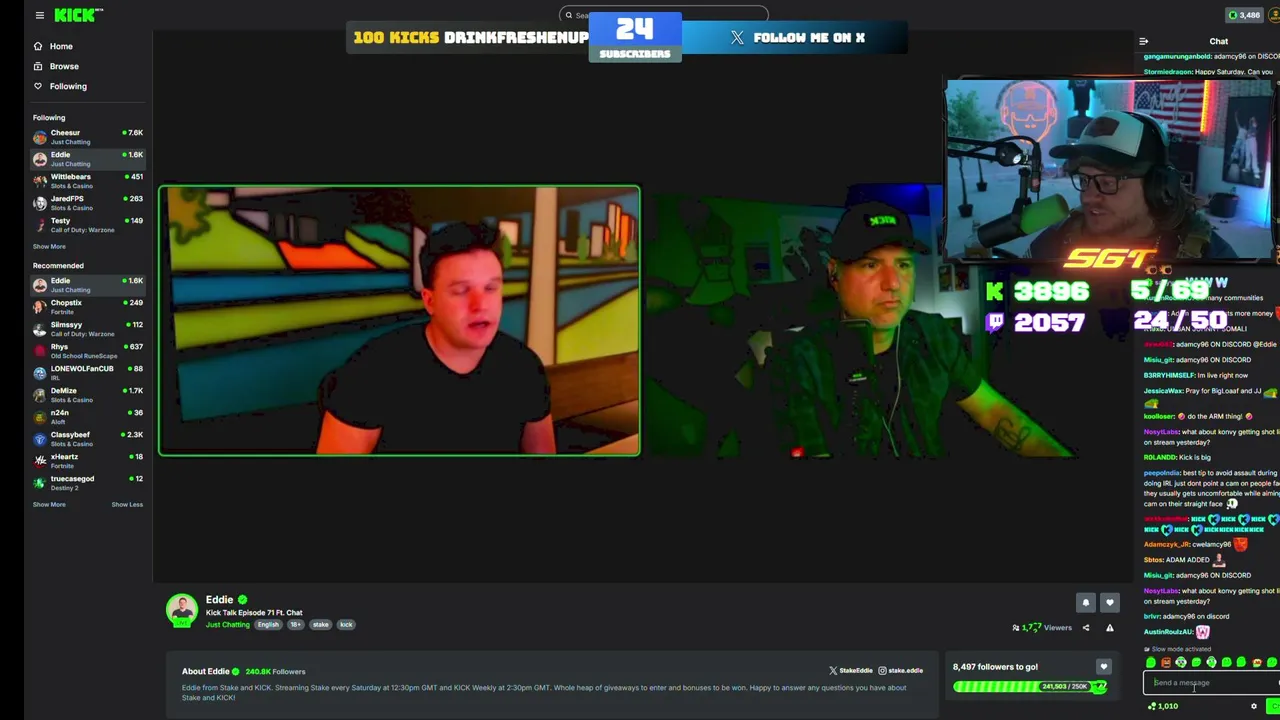The width and height of the screenshot is (1280, 720).
Task: Open the Just Chatting category link below title
Action: tap(228, 625)
